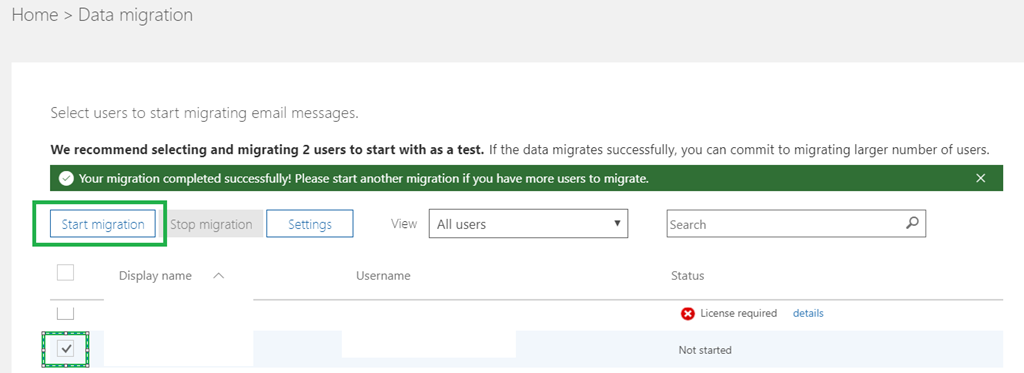
Task: Go to Home in the breadcrumb
Action: (35, 15)
